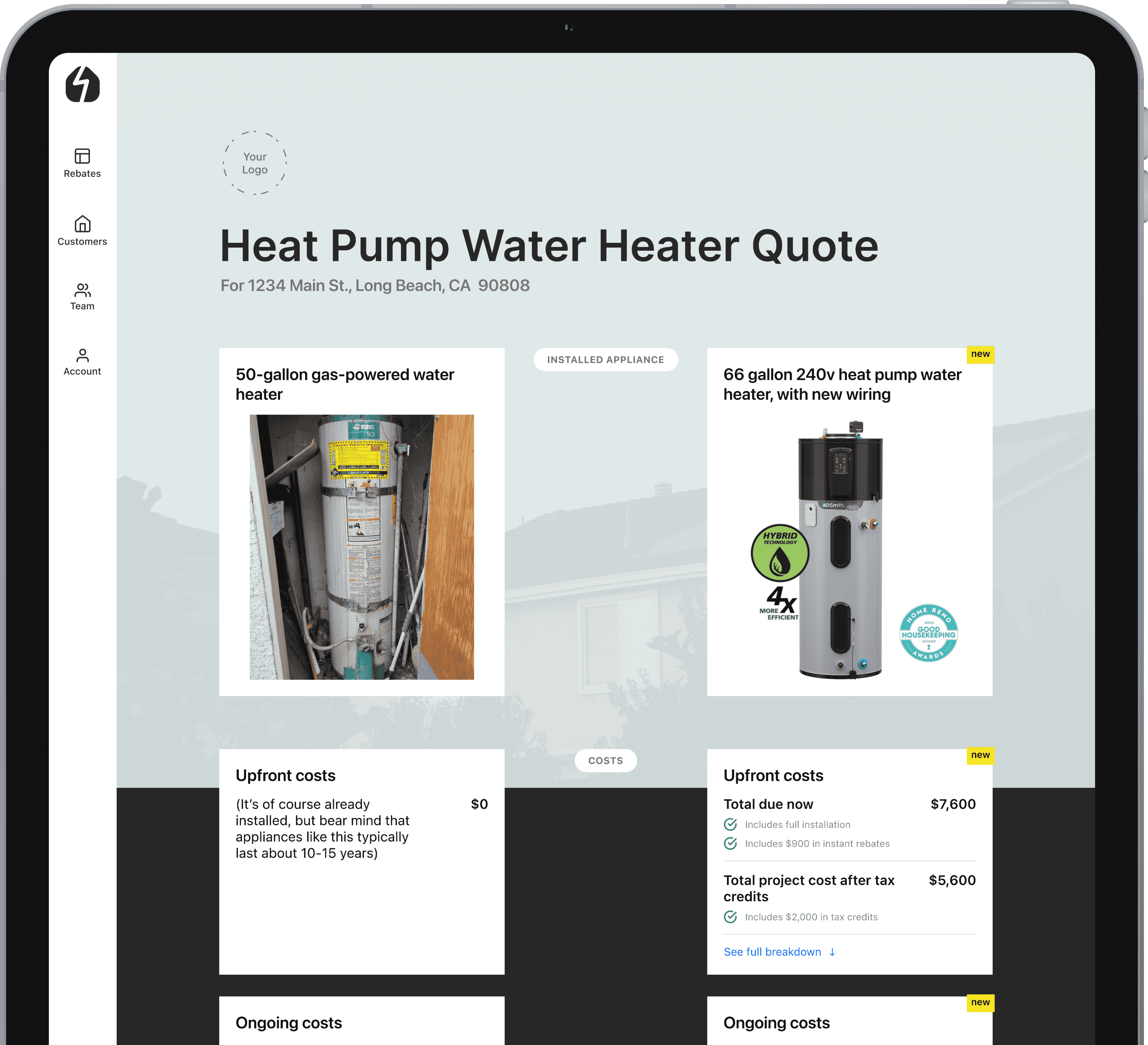1148x1045 pixels.
Task: Click the '$900 in instant rebates' check mark
Action: 730,843
